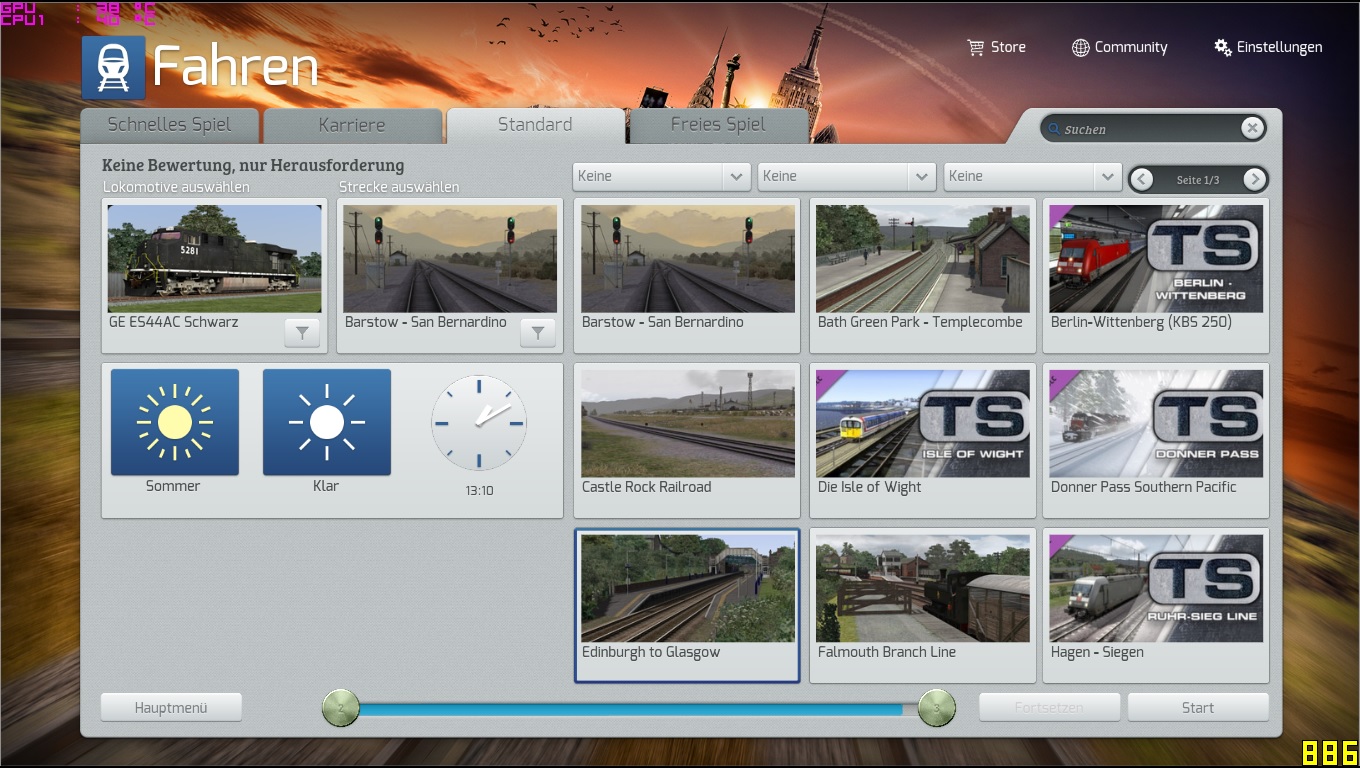Click the Sommer season label
The image size is (1360, 768).
173,486
